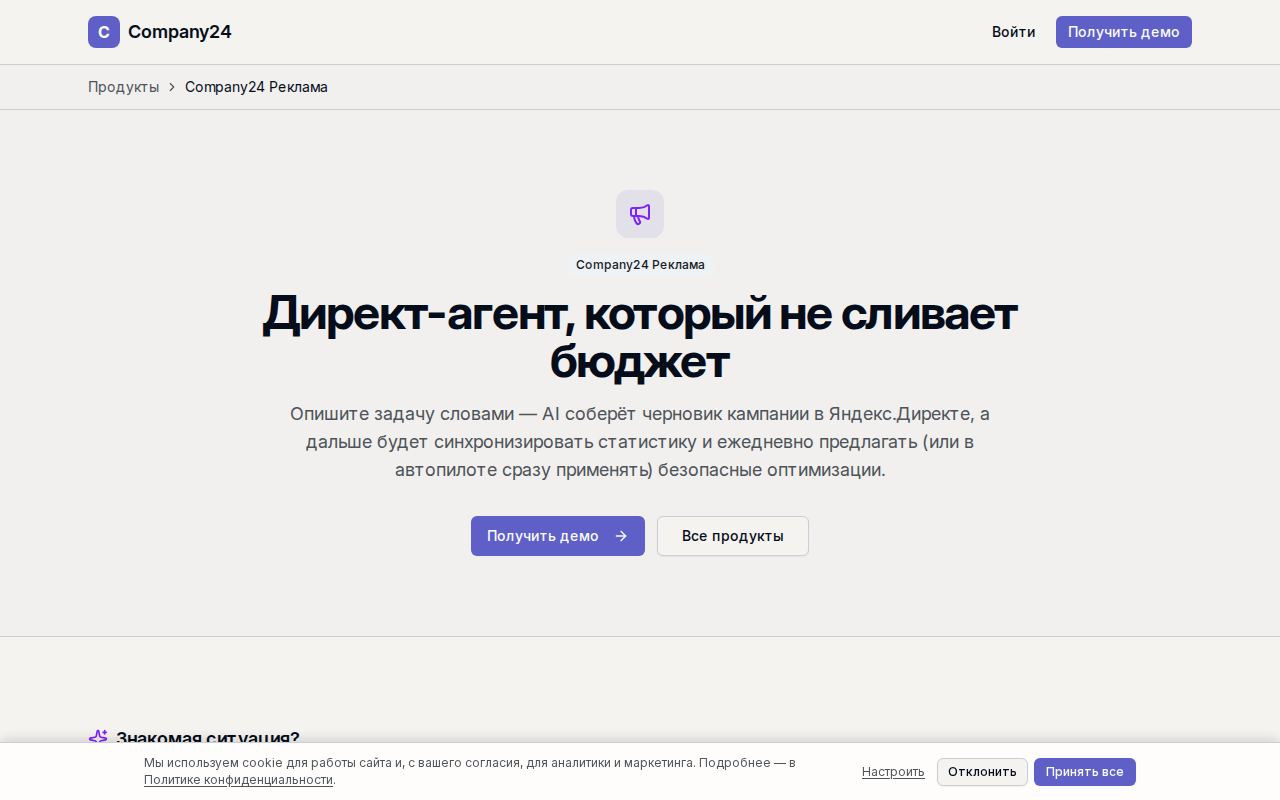Click the Знакомая ситуация? heading
Image resolution: width=1280 pixels, height=800 pixels.
tap(207, 736)
